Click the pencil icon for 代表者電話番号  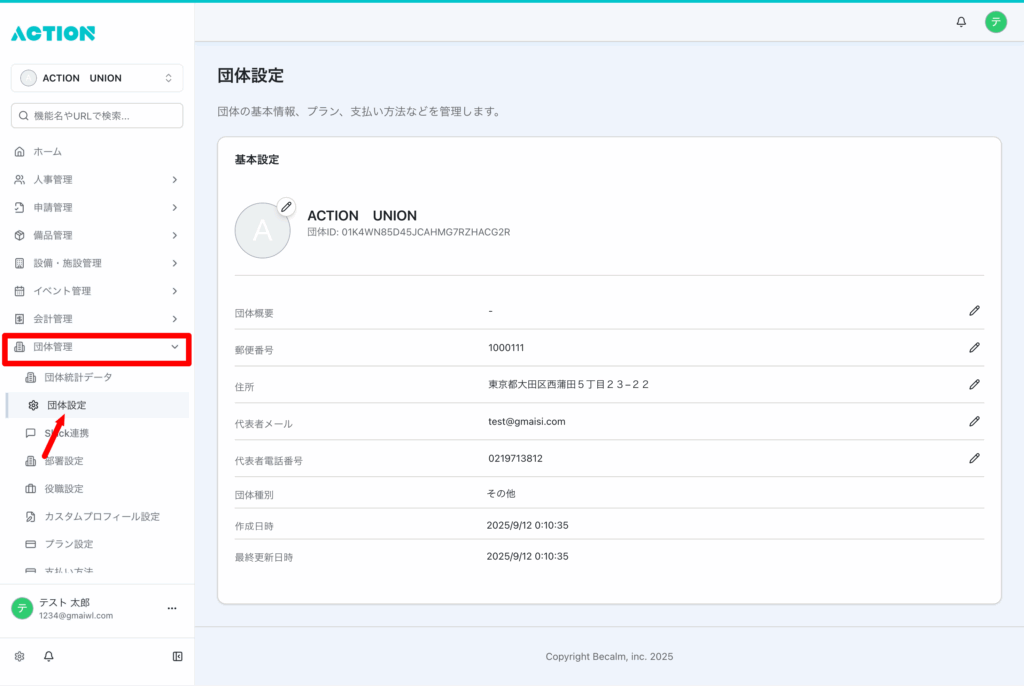[974, 458]
